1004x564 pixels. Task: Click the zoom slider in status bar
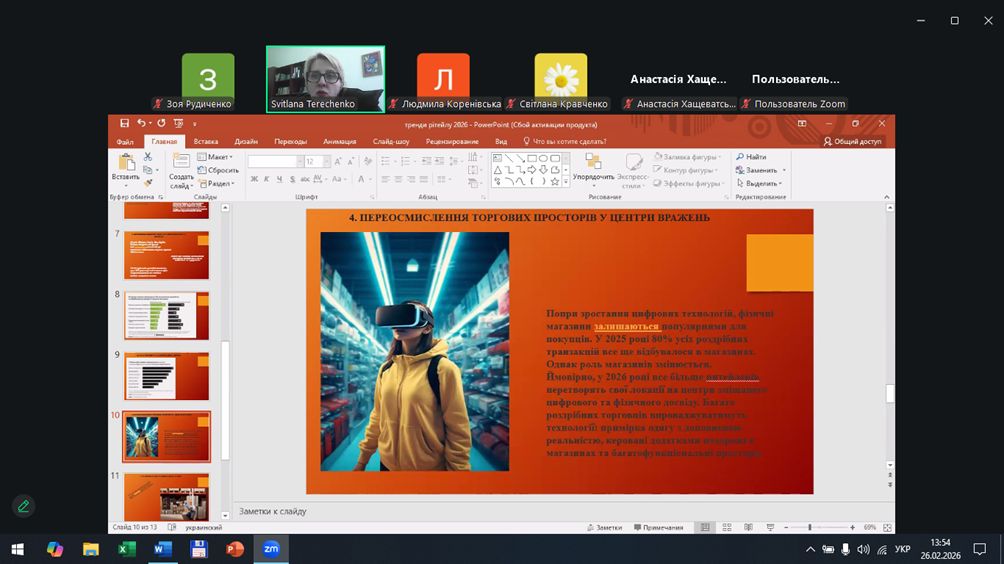(x=810, y=527)
